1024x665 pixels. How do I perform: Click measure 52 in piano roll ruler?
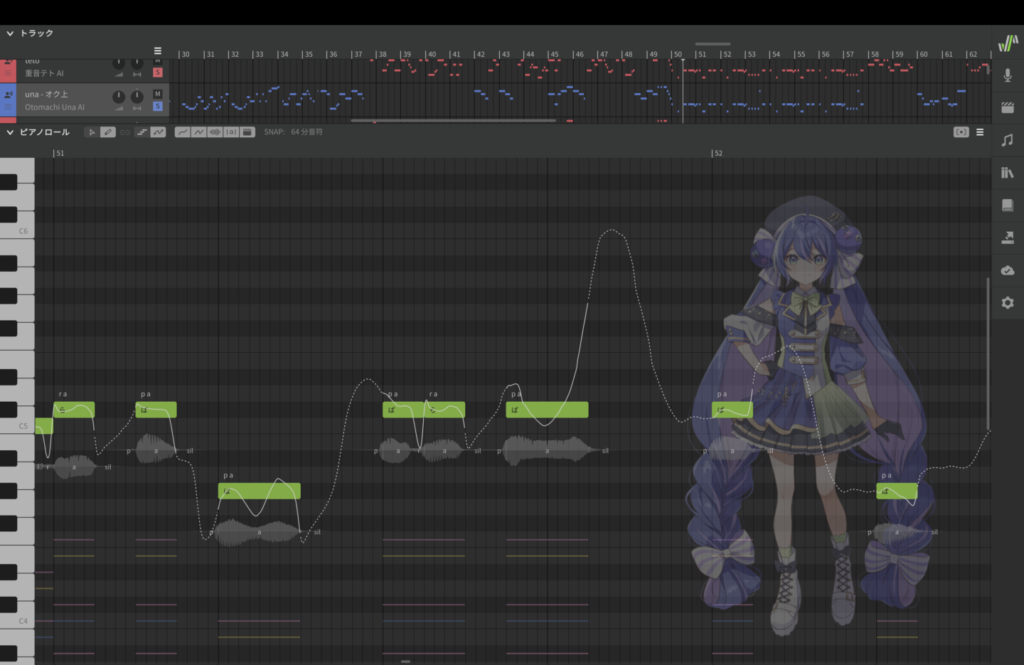pos(718,153)
